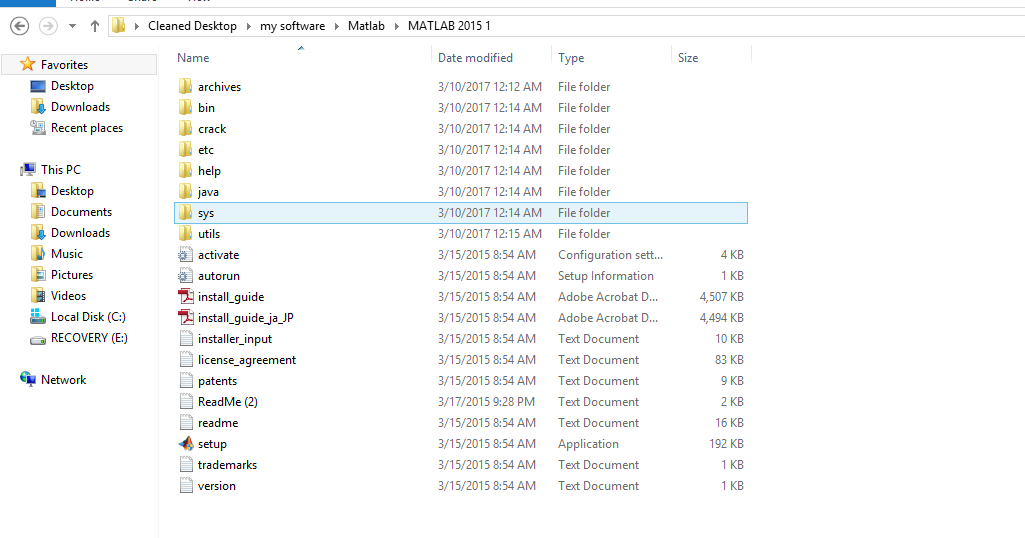Select the activate configuration file icon
The height and width of the screenshot is (538, 1025).
186,254
